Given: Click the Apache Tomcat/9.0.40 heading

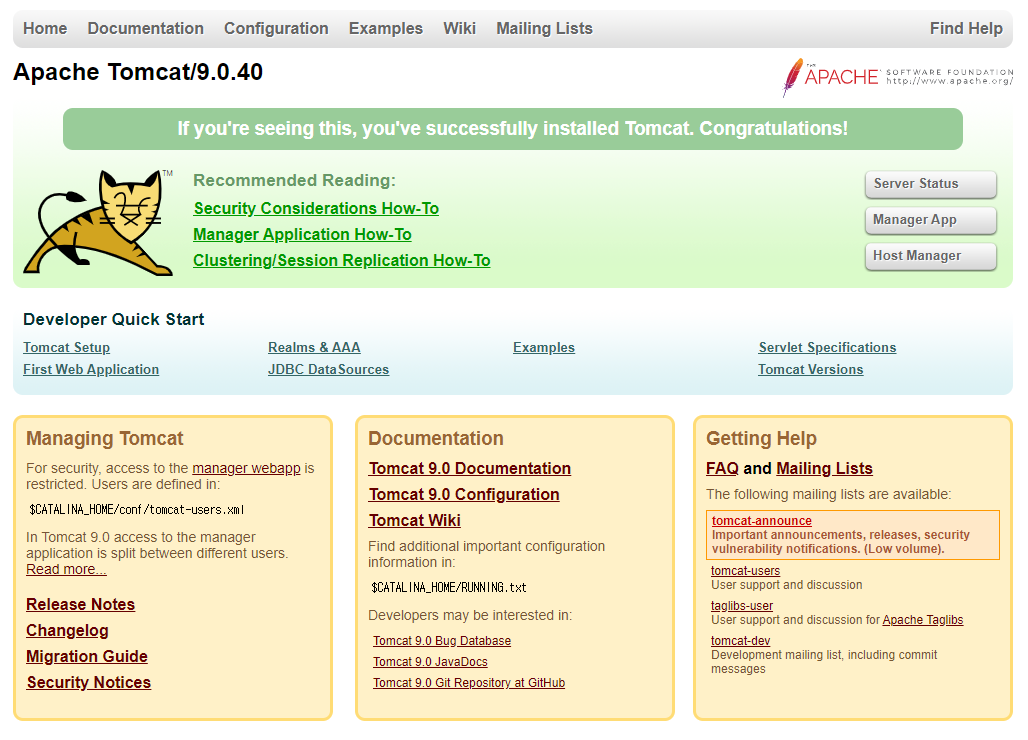Looking at the screenshot, I should pos(138,72).
